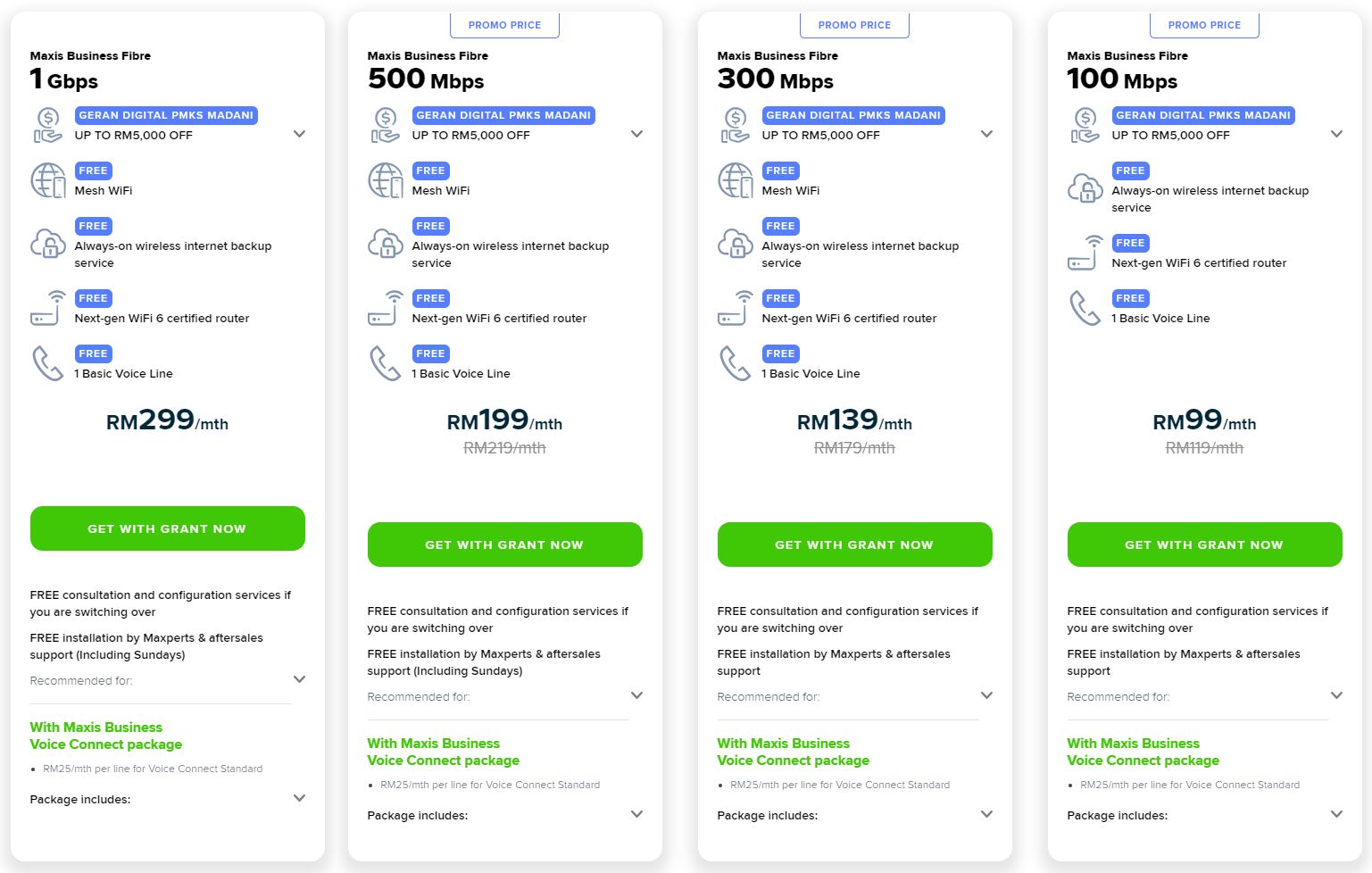Open Maxis Business Voice Connect package on 500 Mbps
Viewport: 1372px width, 873px height.
(443, 752)
